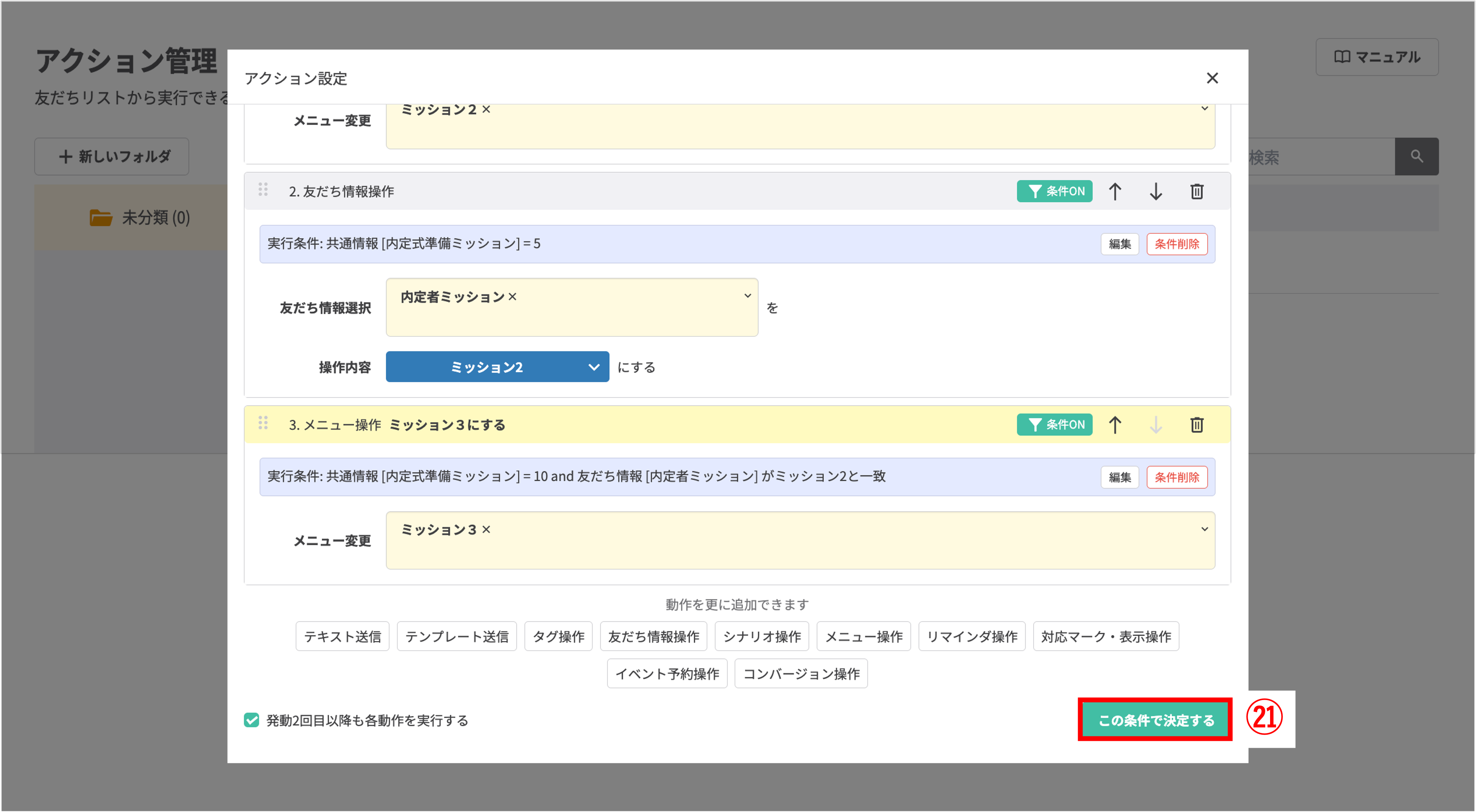Close the アクション設定 dialog

click(x=1212, y=78)
